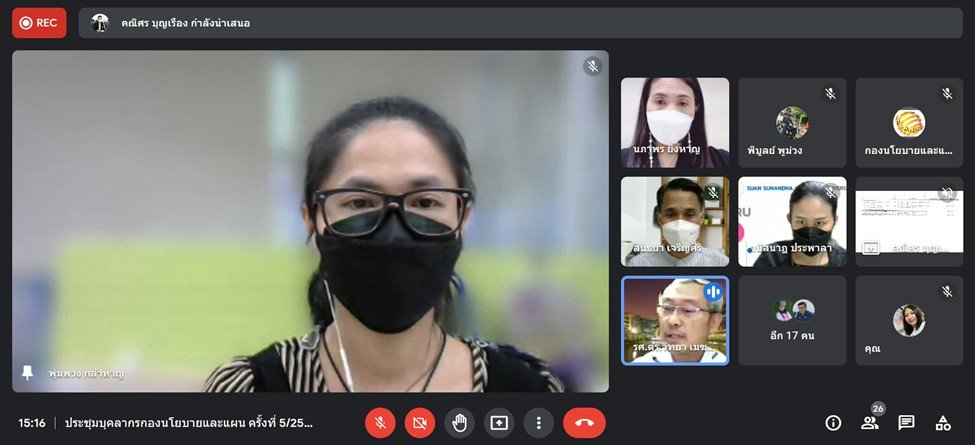Image resolution: width=975 pixels, height=445 pixels.
Task: Click the present screen button
Action: pyautogui.click(x=498, y=423)
